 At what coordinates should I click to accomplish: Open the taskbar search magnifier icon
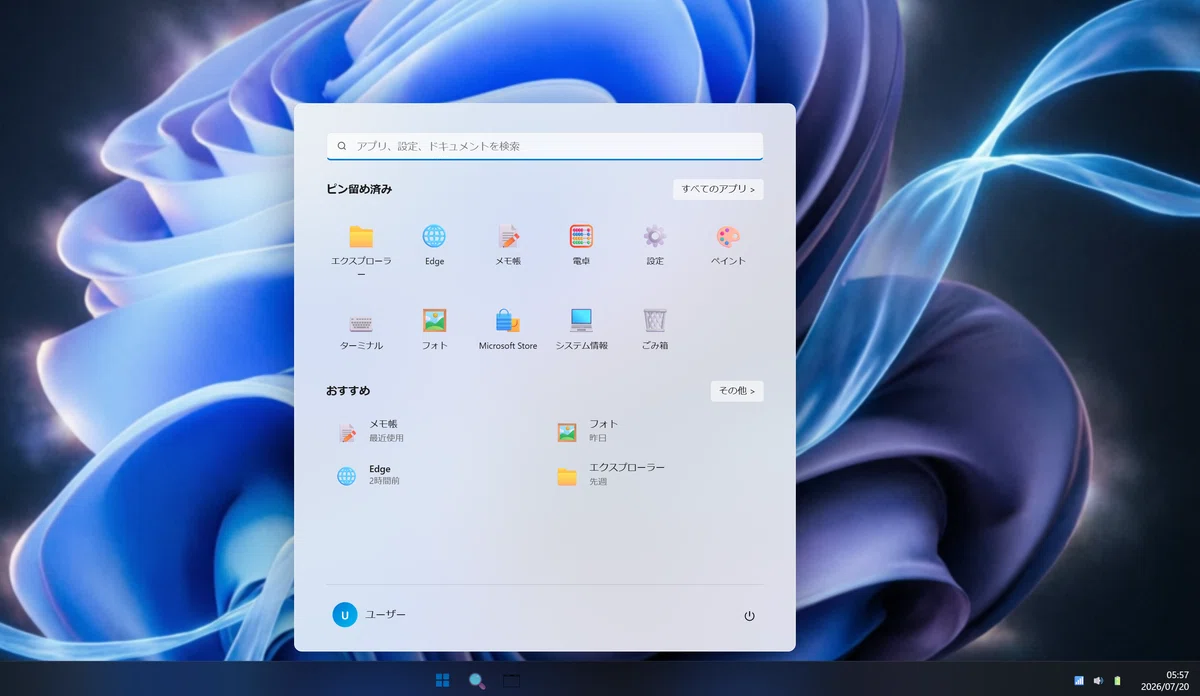click(477, 681)
